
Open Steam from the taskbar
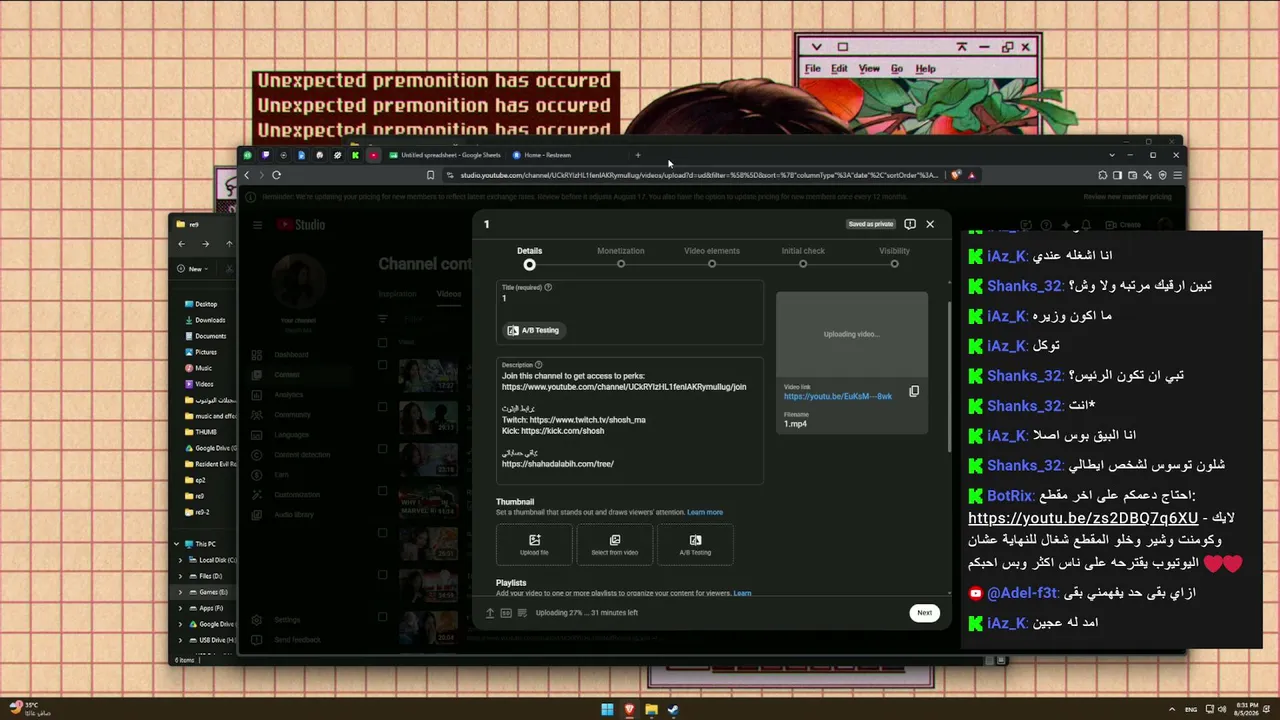tap(673, 710)
